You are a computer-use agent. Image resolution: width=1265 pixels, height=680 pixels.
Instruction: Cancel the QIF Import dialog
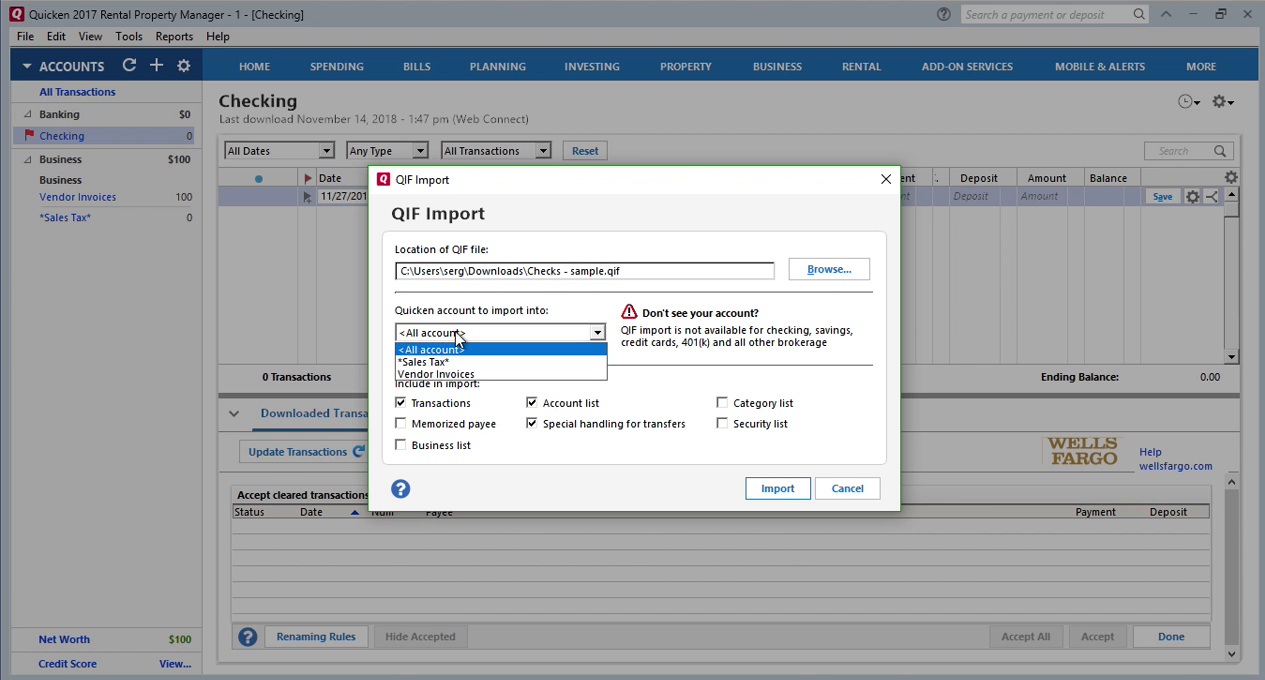847,489
